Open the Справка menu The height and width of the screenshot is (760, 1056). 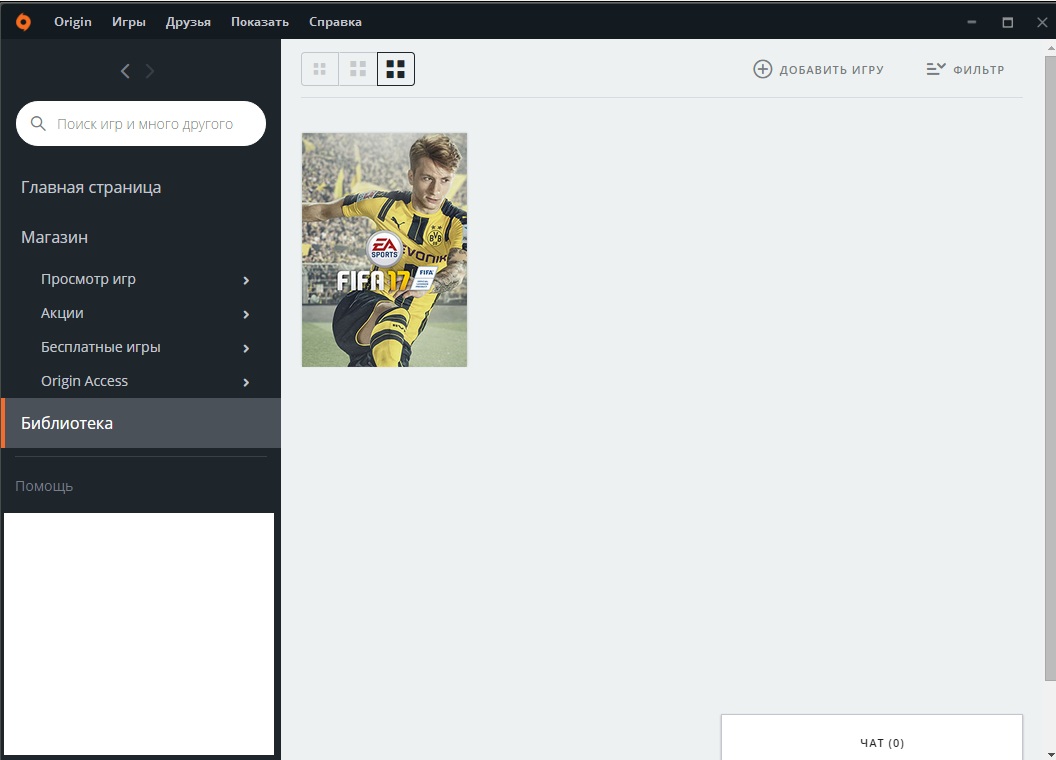[x=335, y=22]
